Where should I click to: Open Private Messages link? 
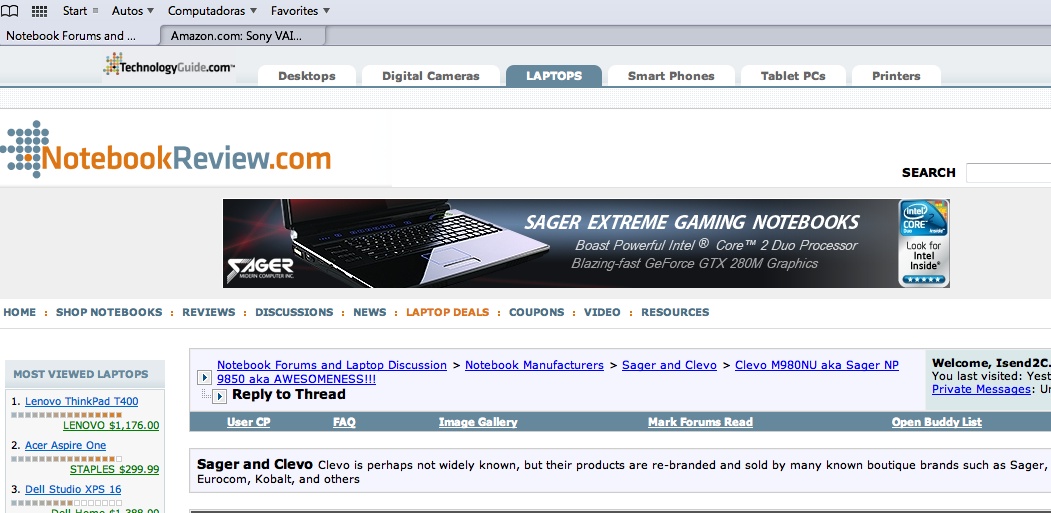click(x=981, y=389)
